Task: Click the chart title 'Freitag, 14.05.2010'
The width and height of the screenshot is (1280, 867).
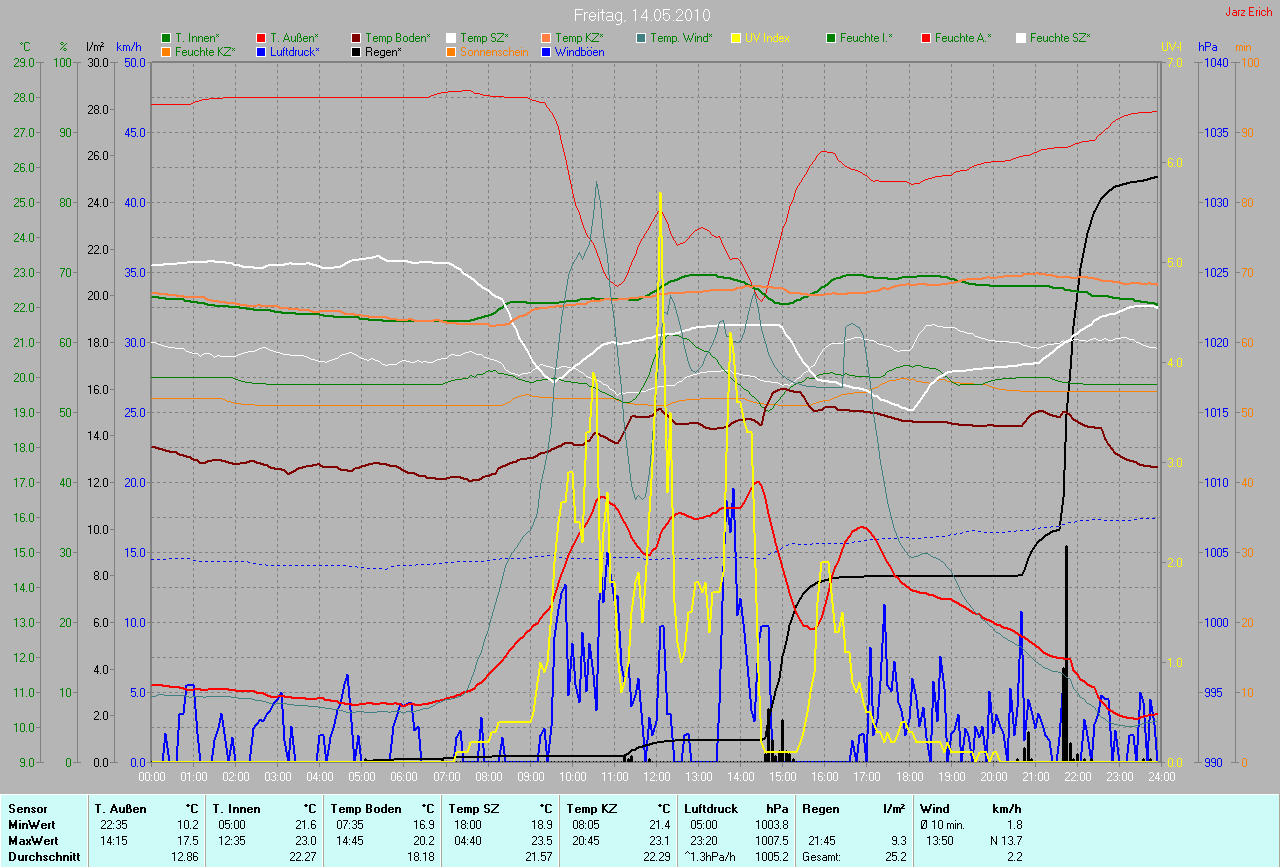Action: (x=641, y=15)
